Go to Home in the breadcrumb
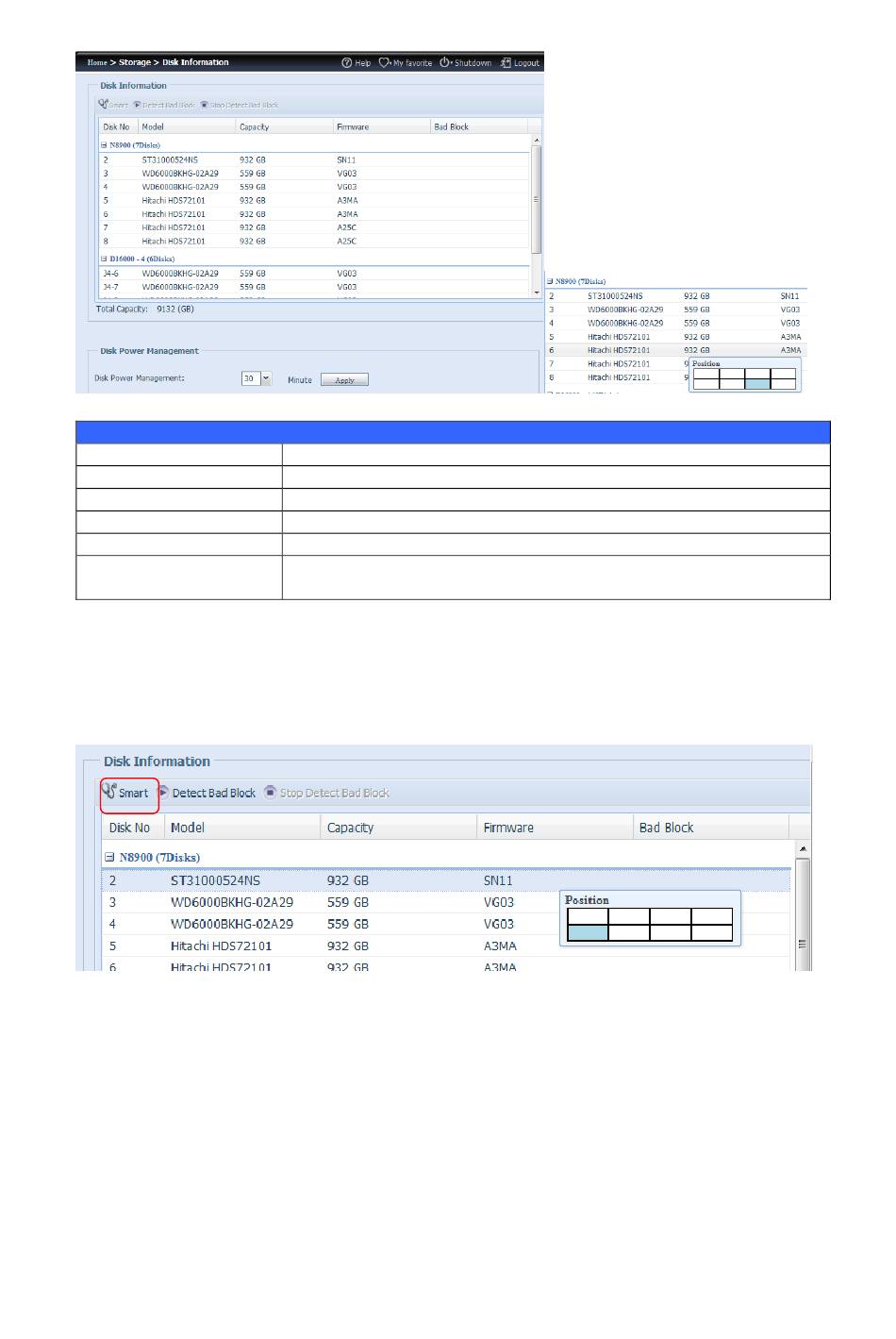This screenshot has height=1339, width=896. (x=96, y=63)
